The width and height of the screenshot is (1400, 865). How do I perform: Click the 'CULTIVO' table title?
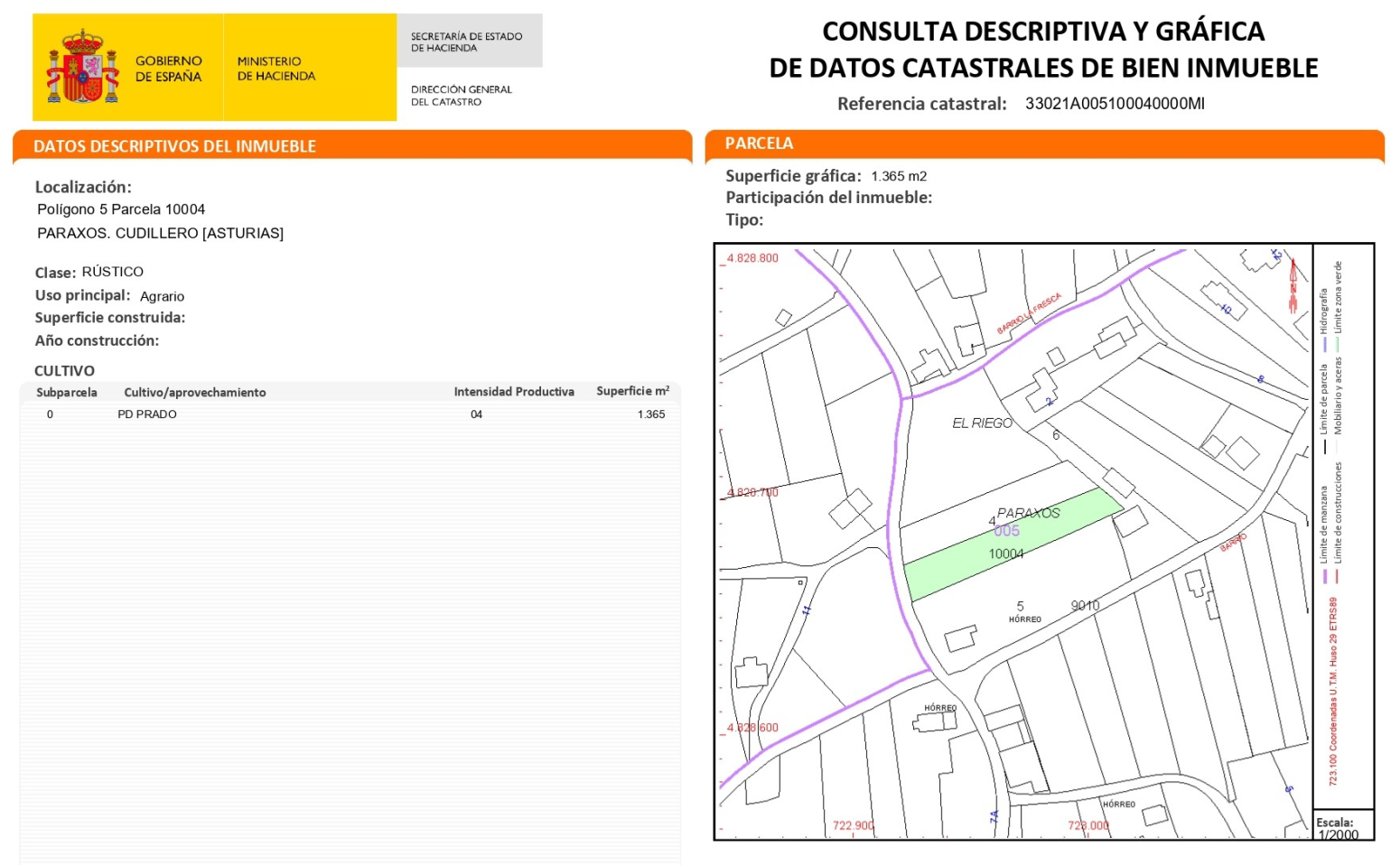[64, 371]
